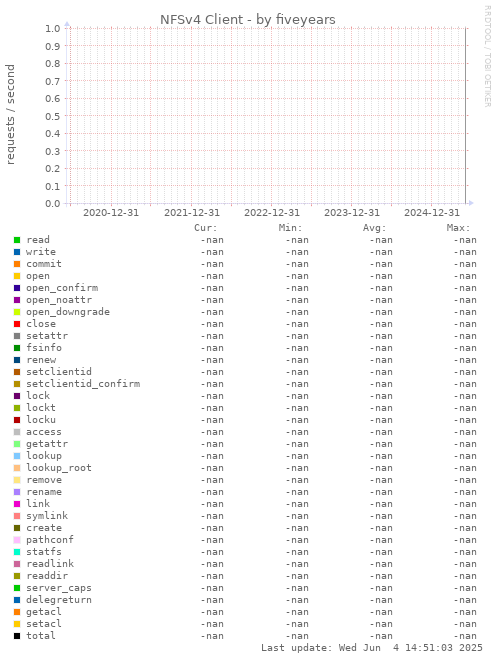
Task: Click the Avg value in the write row
Action: pyautogui.click(x=381, y=252)
